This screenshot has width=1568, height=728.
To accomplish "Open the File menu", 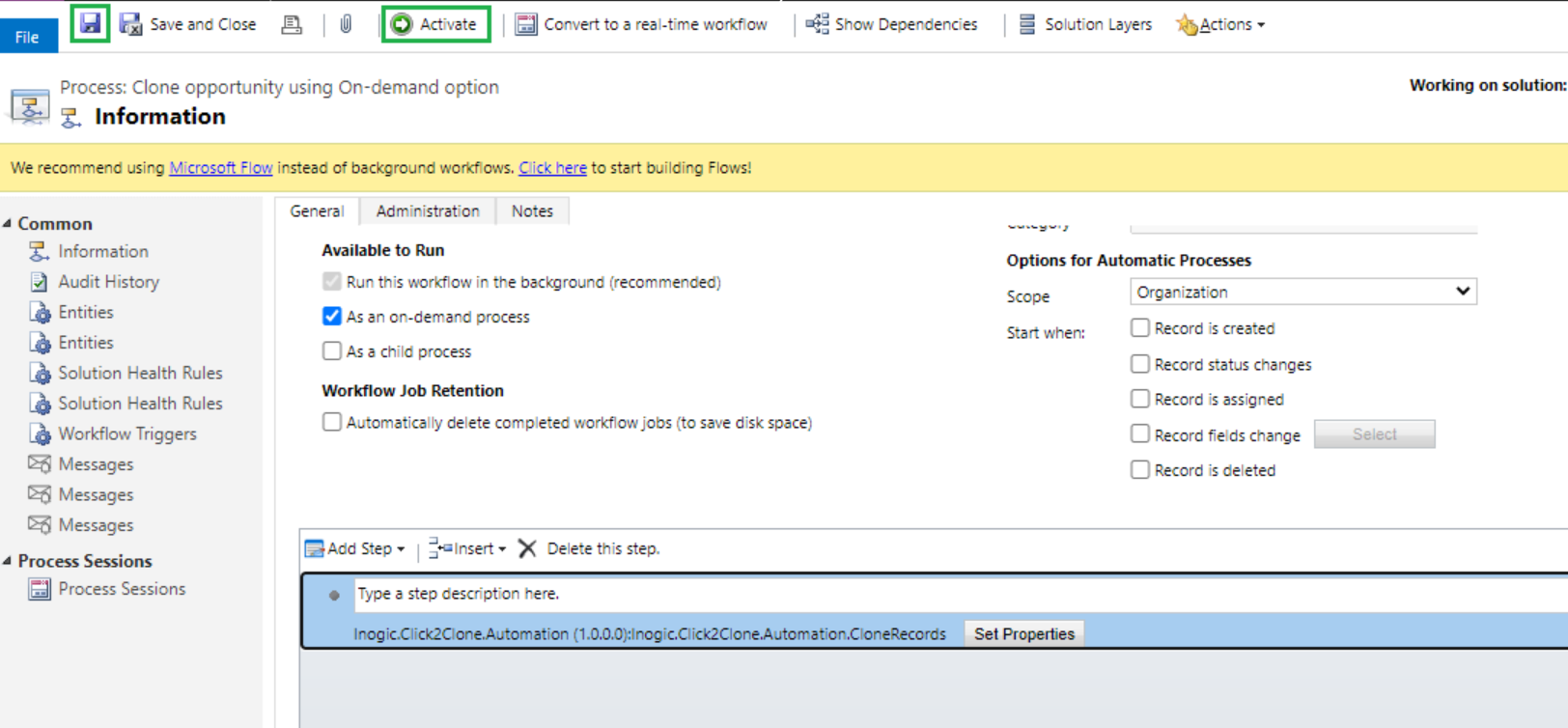I will pyautogui.click(x=27, y=37).
